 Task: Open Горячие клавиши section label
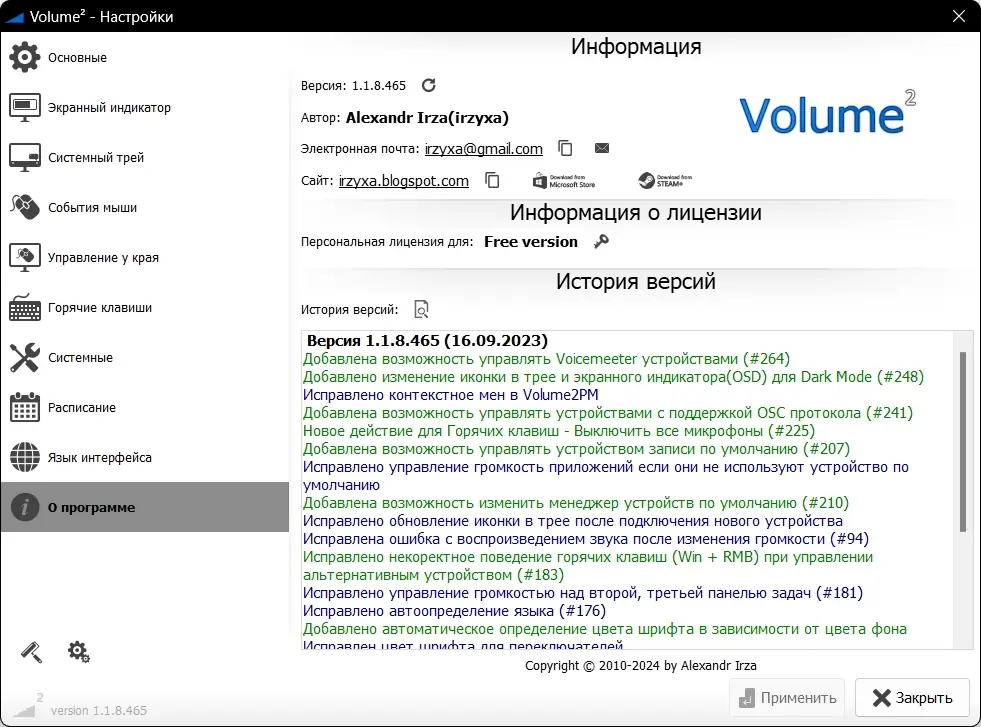[x=100, y=308]
